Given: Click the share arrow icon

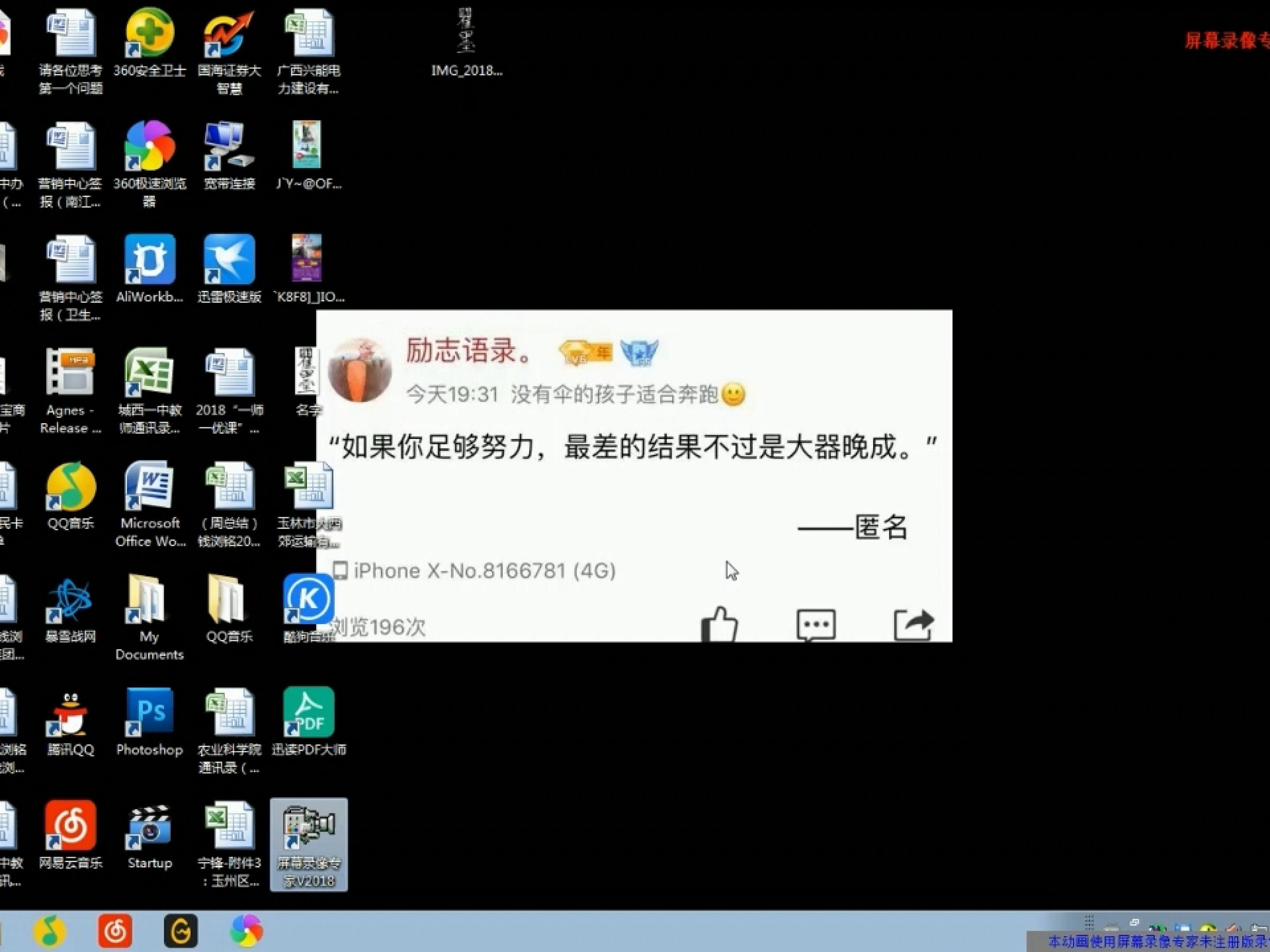Looking at the screenshot, I should 914,625.
